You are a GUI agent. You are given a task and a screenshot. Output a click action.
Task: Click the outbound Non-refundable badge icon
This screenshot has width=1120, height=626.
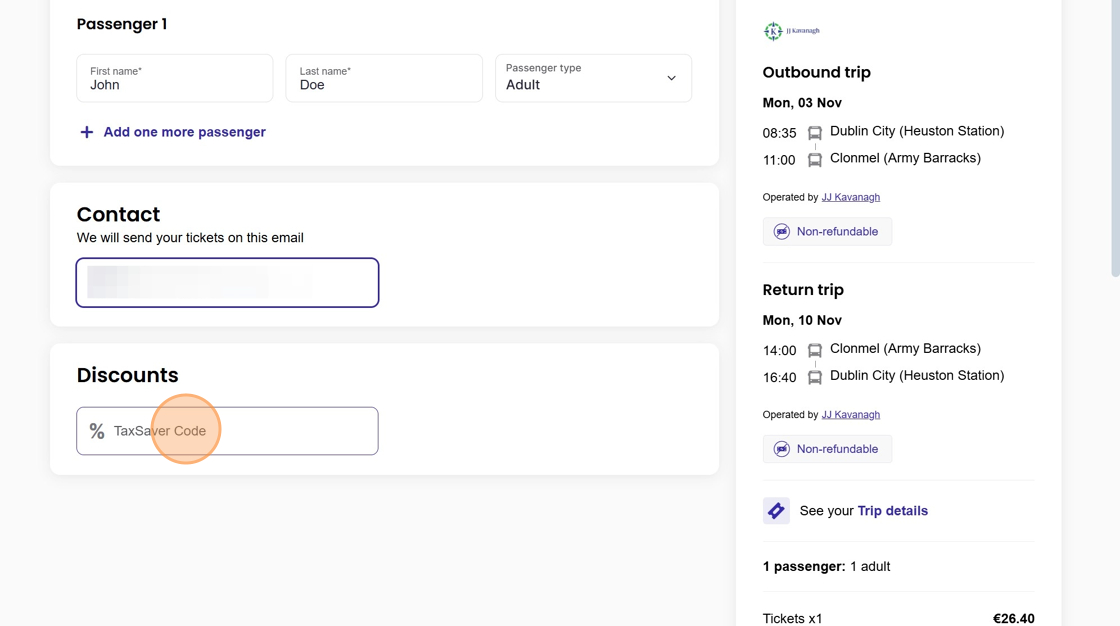(782, 232)
